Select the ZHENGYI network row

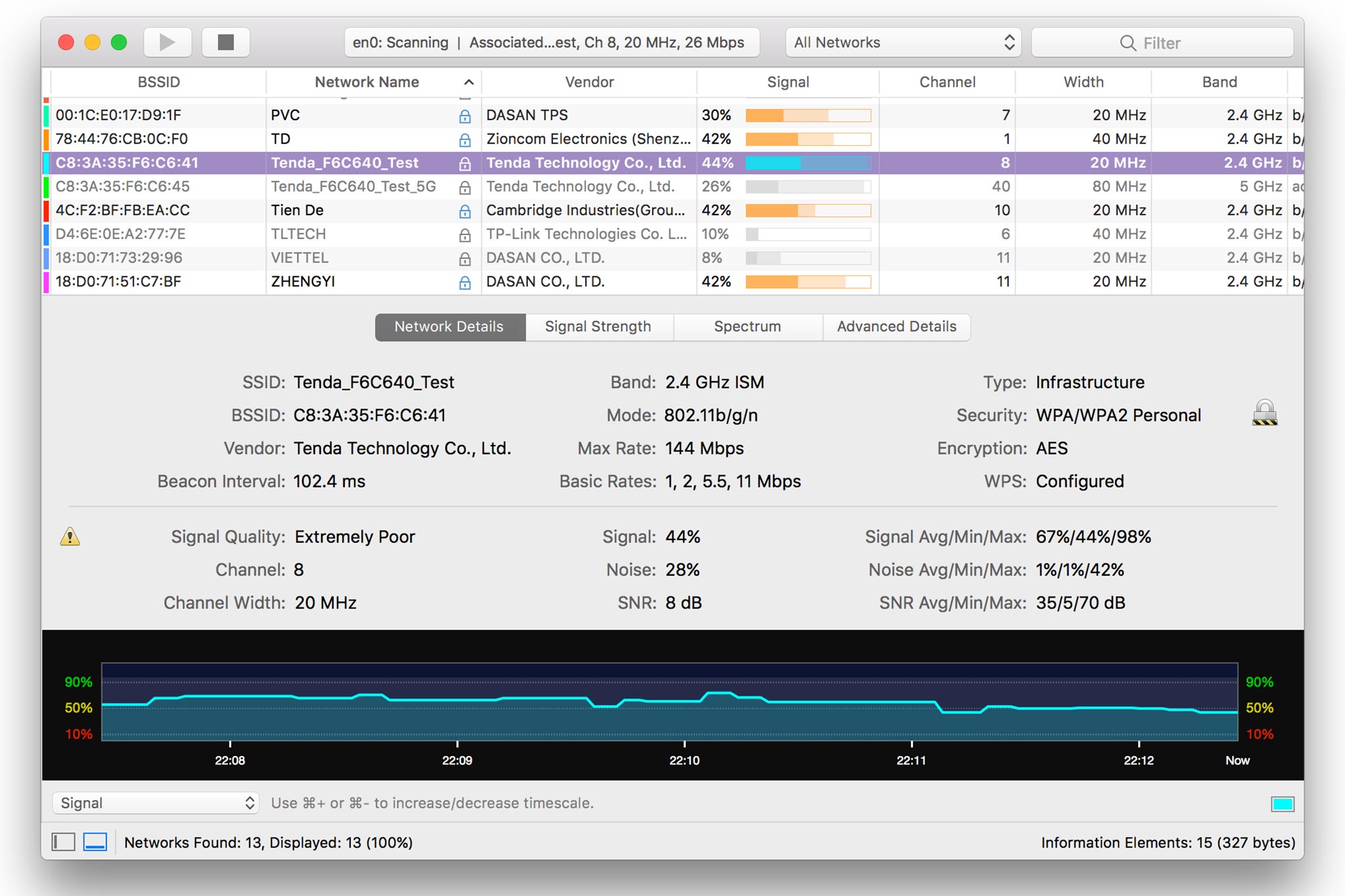click(673, 282)
